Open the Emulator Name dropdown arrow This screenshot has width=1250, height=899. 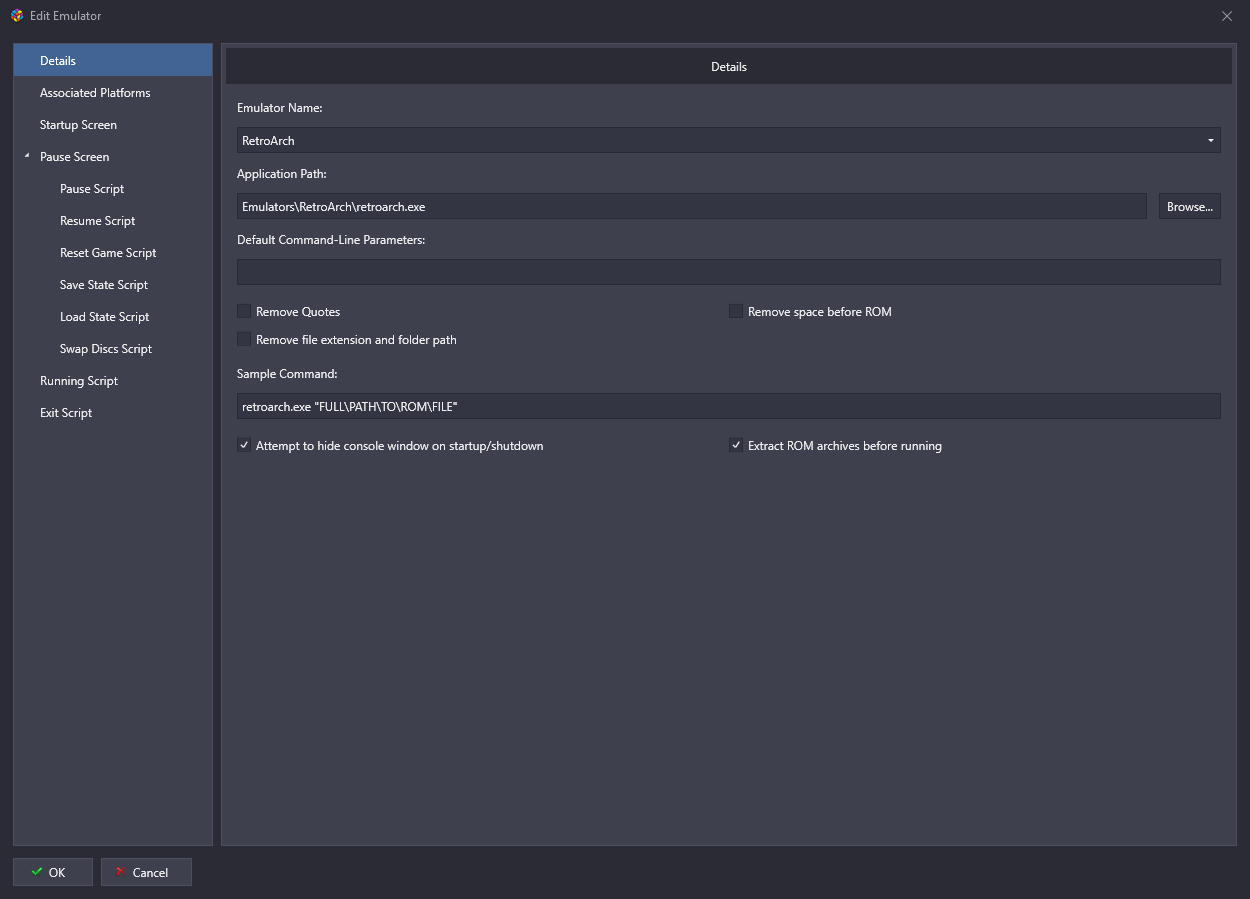pos(1211,141)
